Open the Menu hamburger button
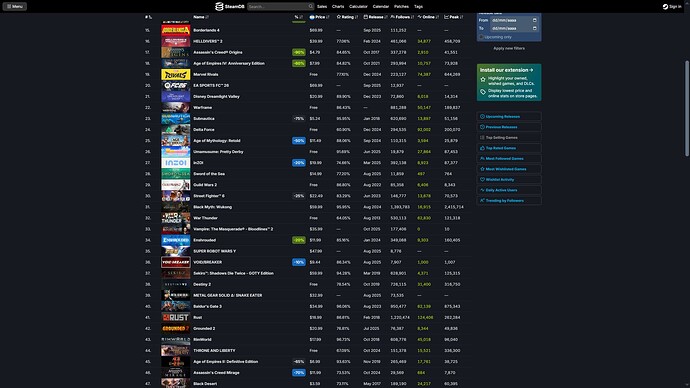This screenshot has height=388, width=690. tap(15, 6)
